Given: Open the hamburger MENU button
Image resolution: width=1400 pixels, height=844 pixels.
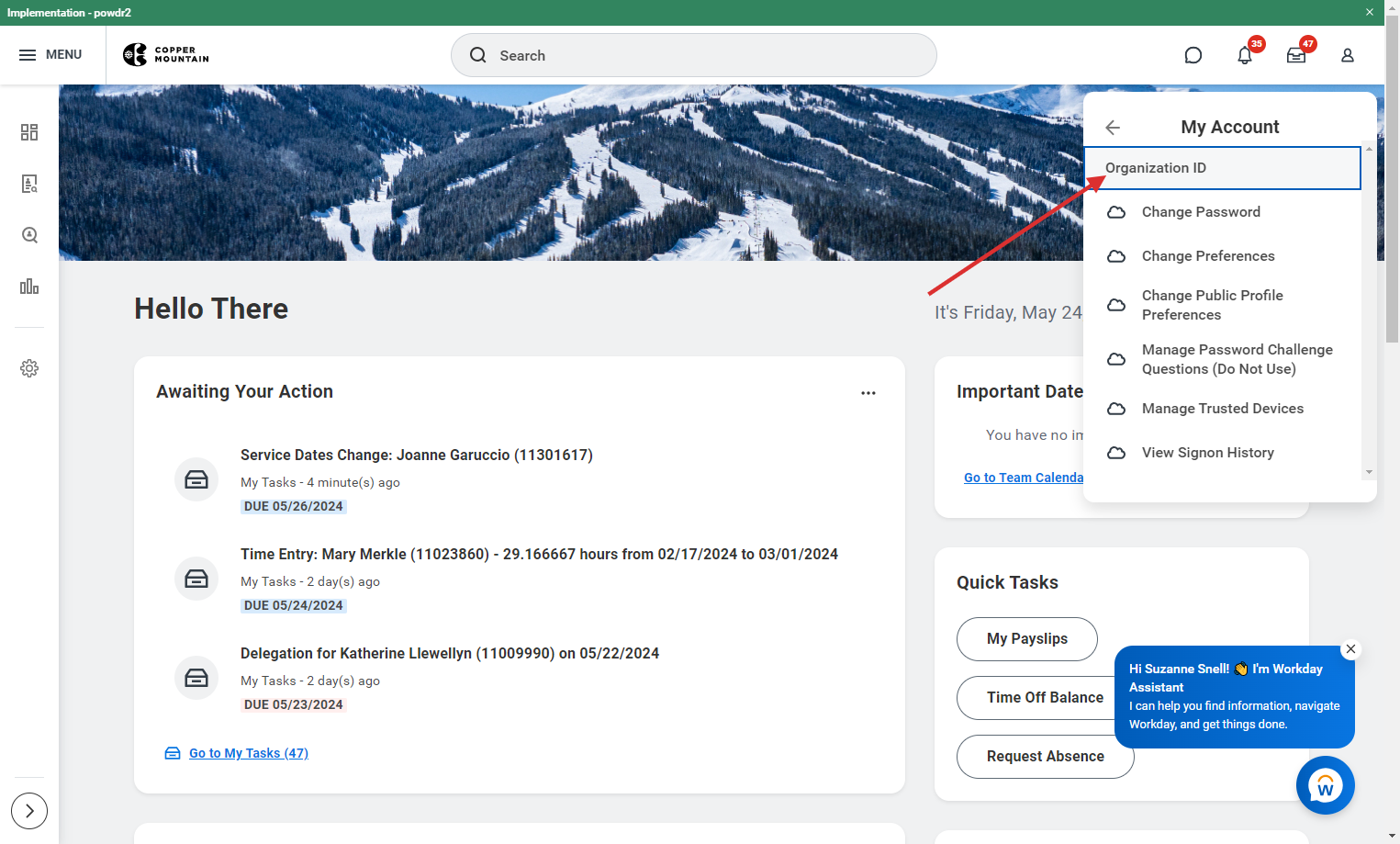Looking at the screenshot, I should pos(50,55).
